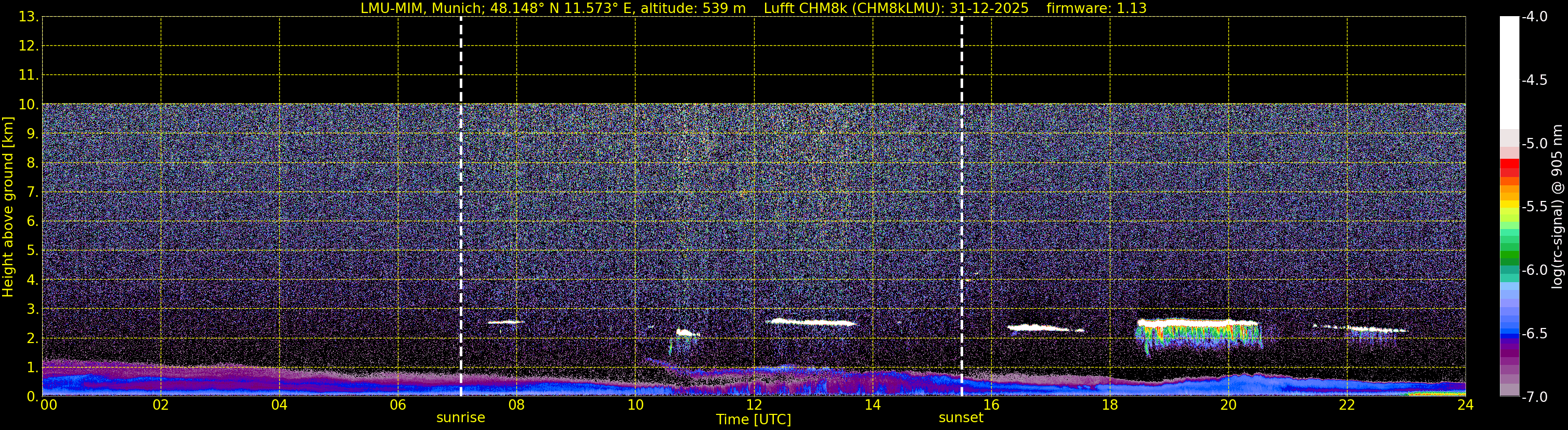The height and width of the screenshot is (430, 1568).
Task: Click the "16" time axis tick label
Action: tap(992, 405)
